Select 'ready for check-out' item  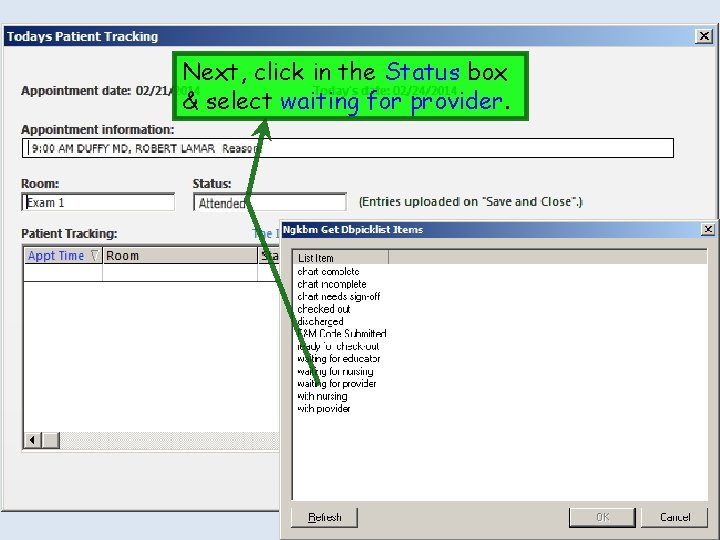338,346
